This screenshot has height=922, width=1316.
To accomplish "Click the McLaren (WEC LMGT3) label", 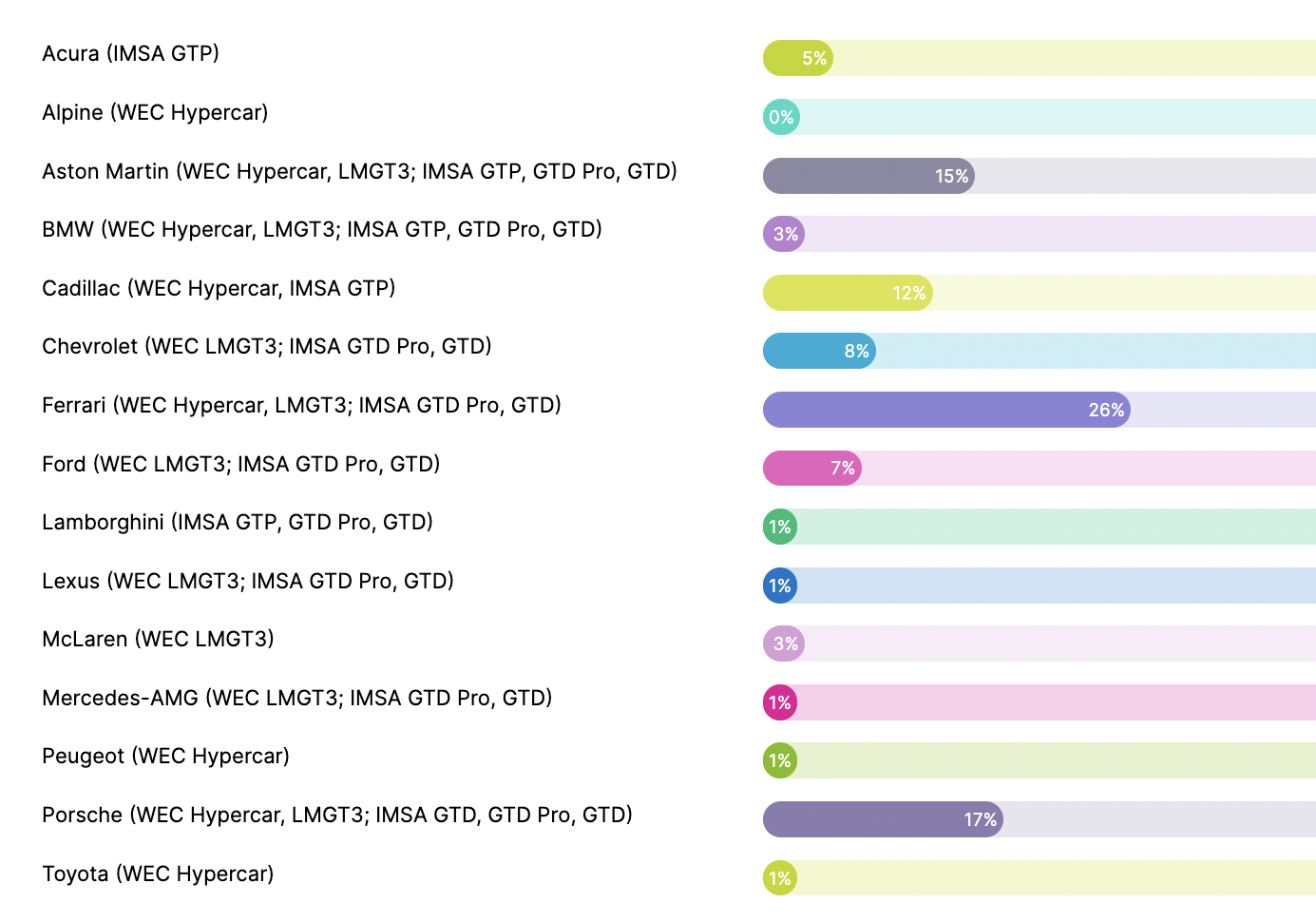I will (158, 640).
